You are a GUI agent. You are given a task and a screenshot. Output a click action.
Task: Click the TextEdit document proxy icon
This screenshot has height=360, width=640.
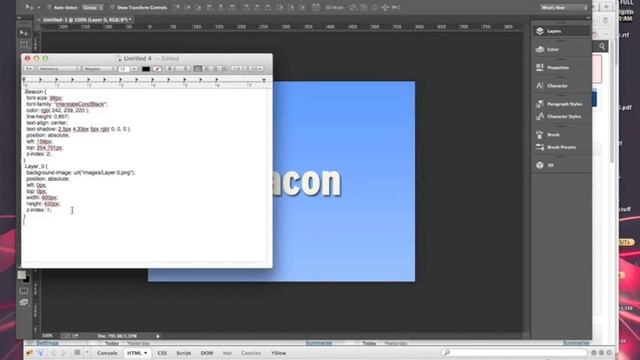(x=119, y=59)
